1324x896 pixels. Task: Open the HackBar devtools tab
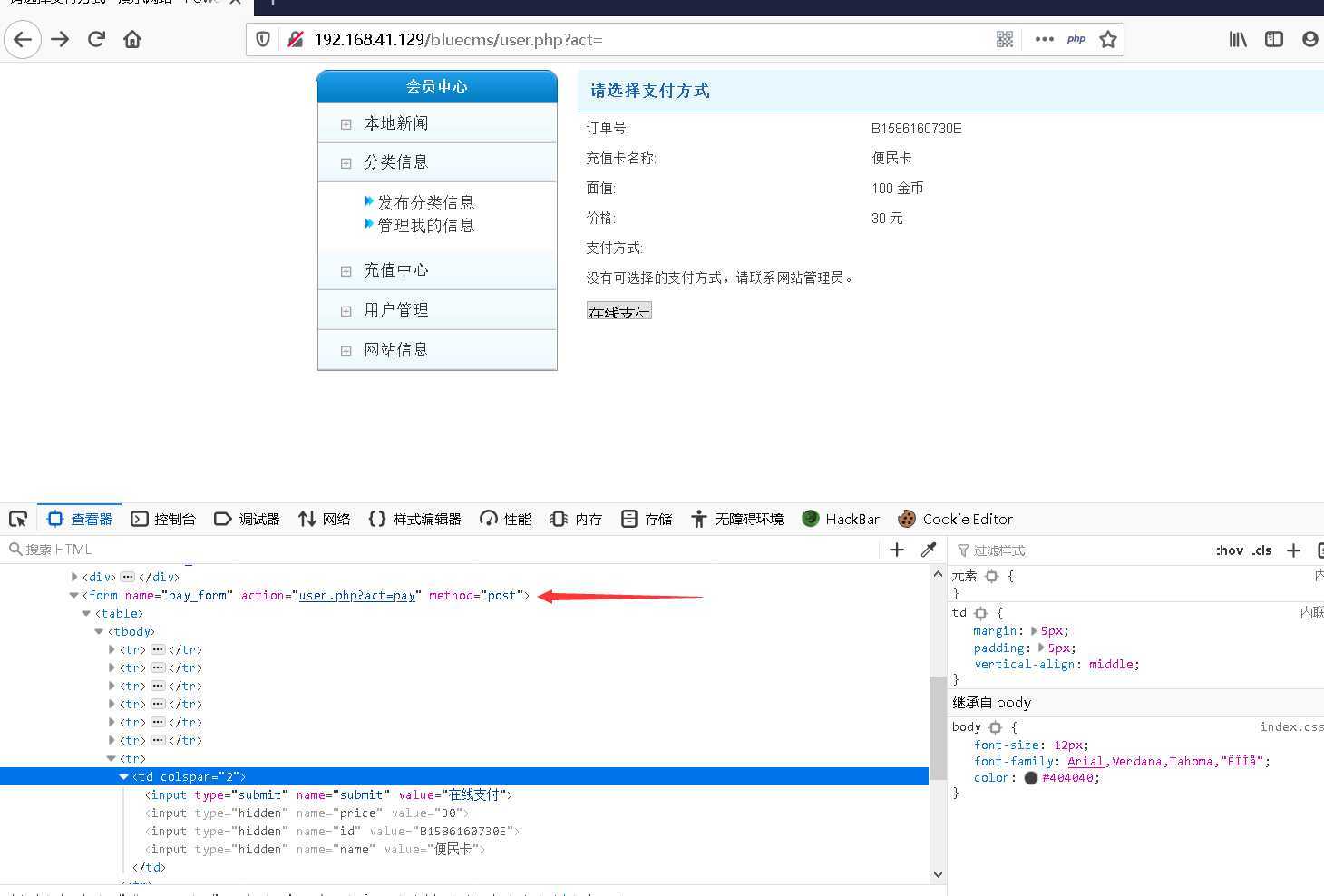pos(841,519)
